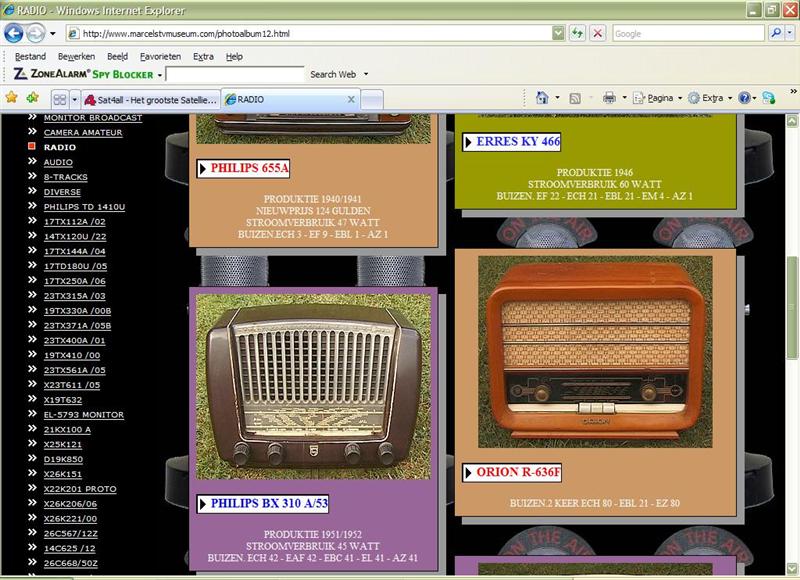Viewport: 800px width, 580px height.
Task: Click the ZoneAlarm Spy Blocker logo
Action: [x=84, y=74]
